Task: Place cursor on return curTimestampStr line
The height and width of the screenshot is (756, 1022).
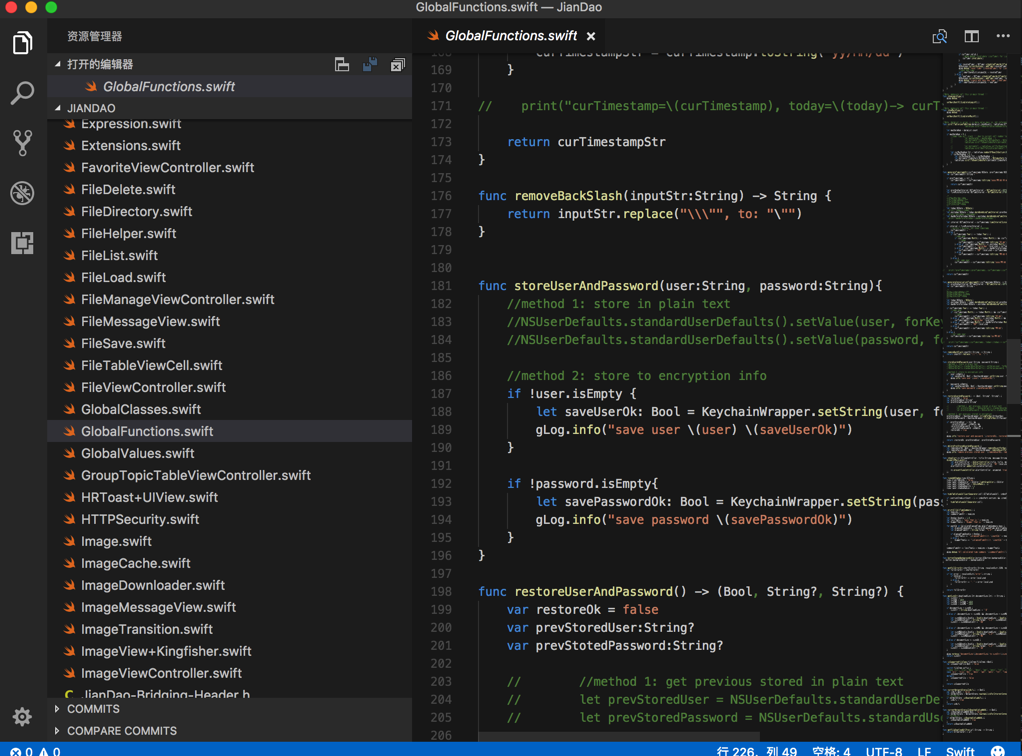Action: point(587,142)
